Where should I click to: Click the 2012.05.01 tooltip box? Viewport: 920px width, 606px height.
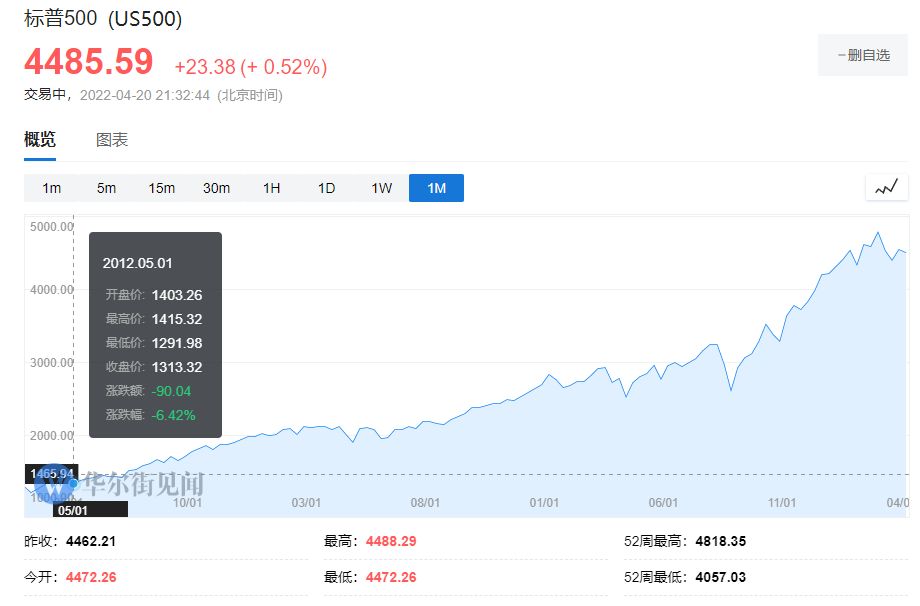click(x=155, y=335)
